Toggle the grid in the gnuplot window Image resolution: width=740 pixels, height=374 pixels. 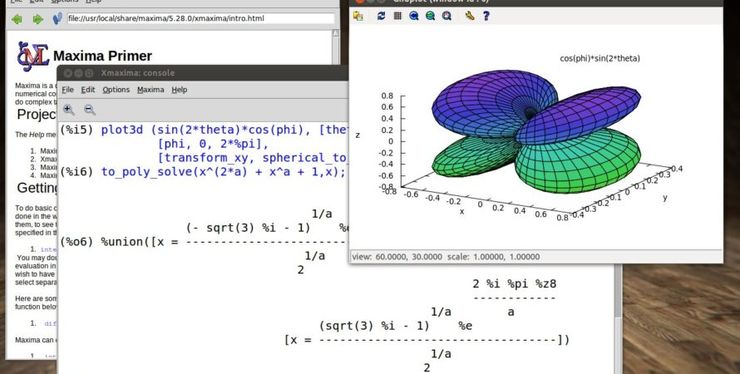pos(397,16)
